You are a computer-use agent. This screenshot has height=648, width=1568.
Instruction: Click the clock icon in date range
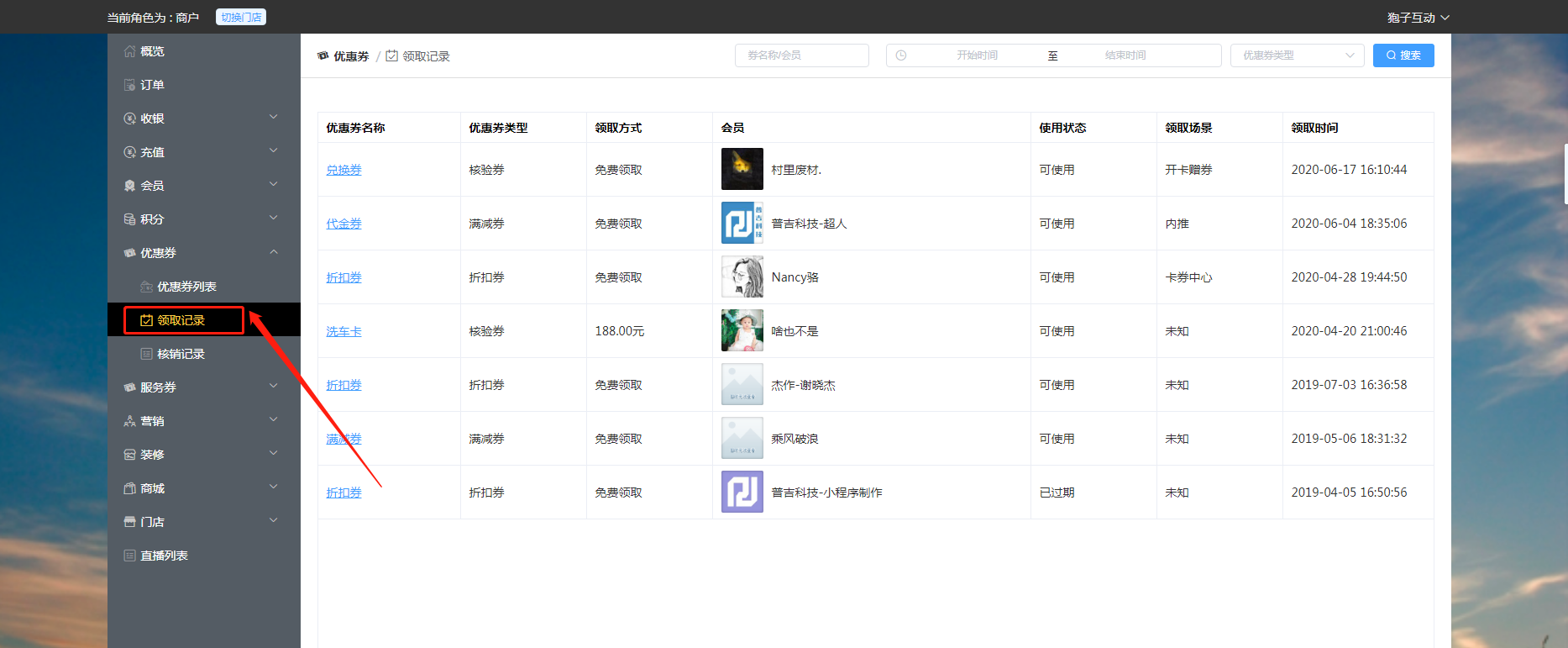coord(901,55)
